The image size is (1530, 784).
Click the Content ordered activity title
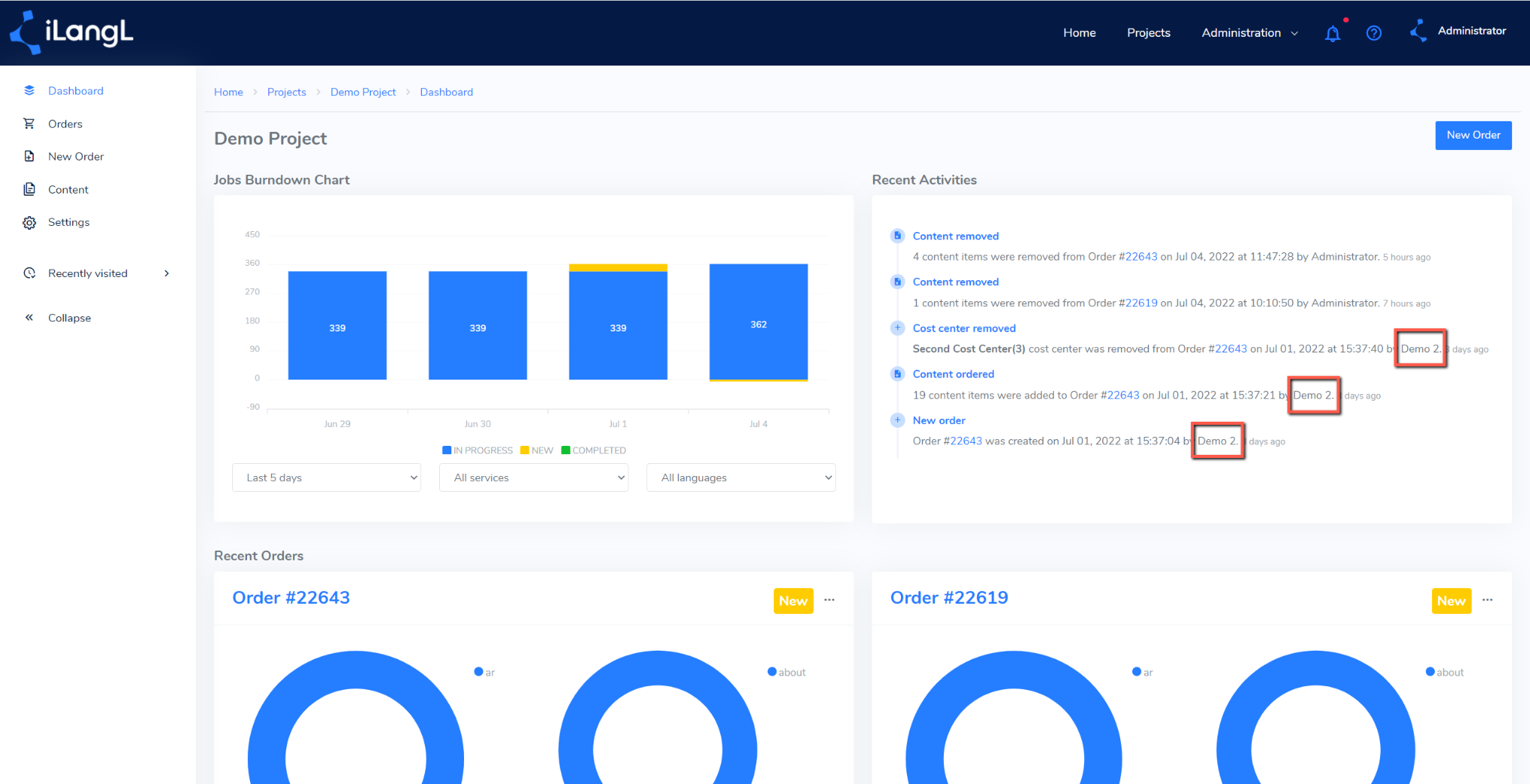[954, 374]
